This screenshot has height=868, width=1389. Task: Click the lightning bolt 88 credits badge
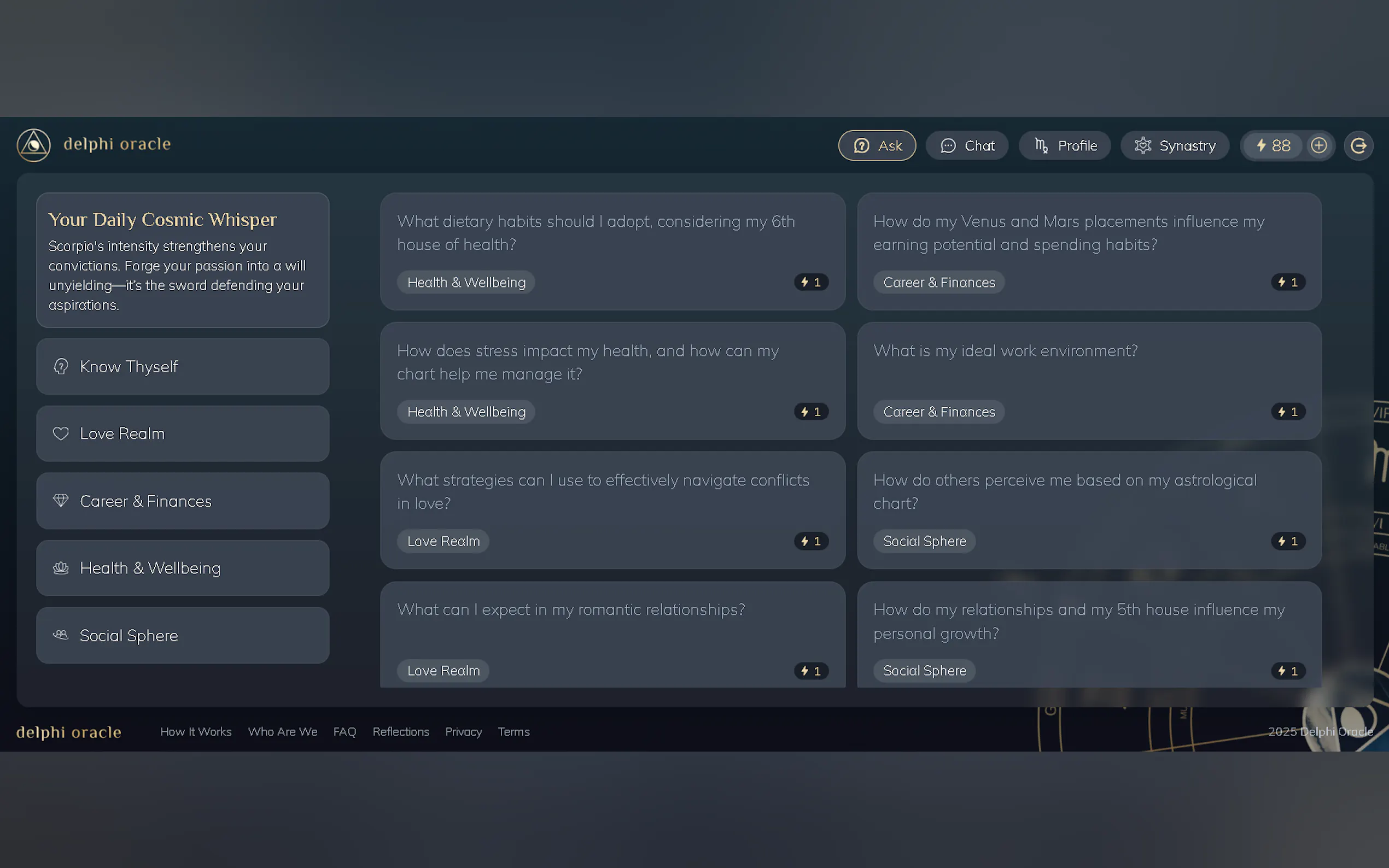[1273, 145]
